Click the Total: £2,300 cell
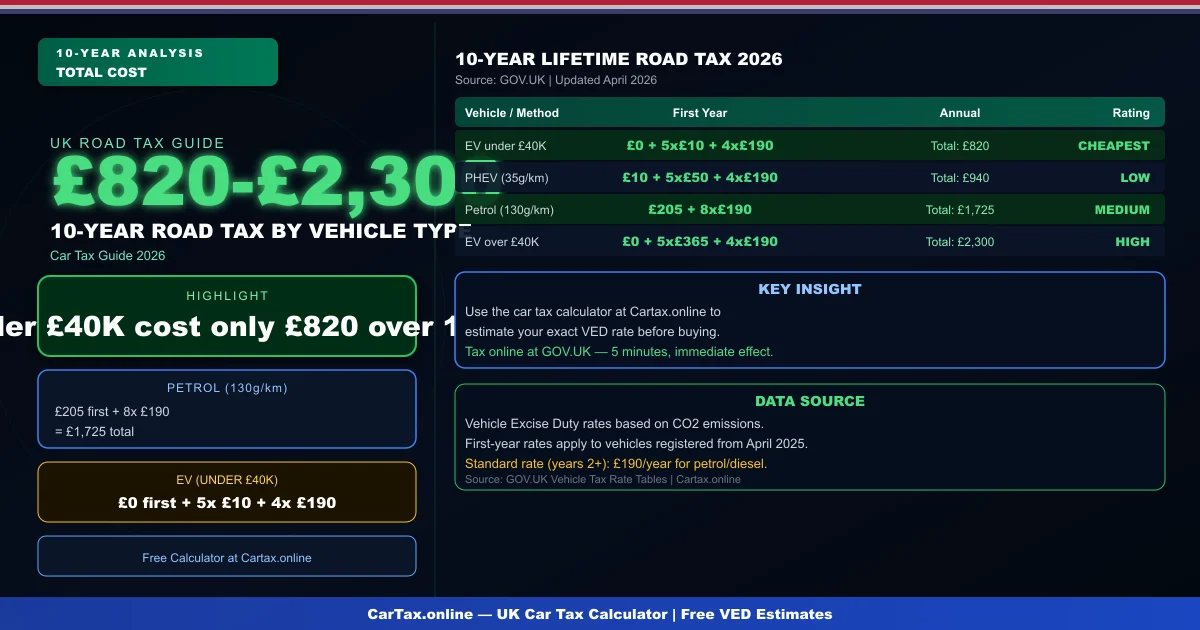The width and height of the screenshot is (1200, 630). [x=957, y=241]
